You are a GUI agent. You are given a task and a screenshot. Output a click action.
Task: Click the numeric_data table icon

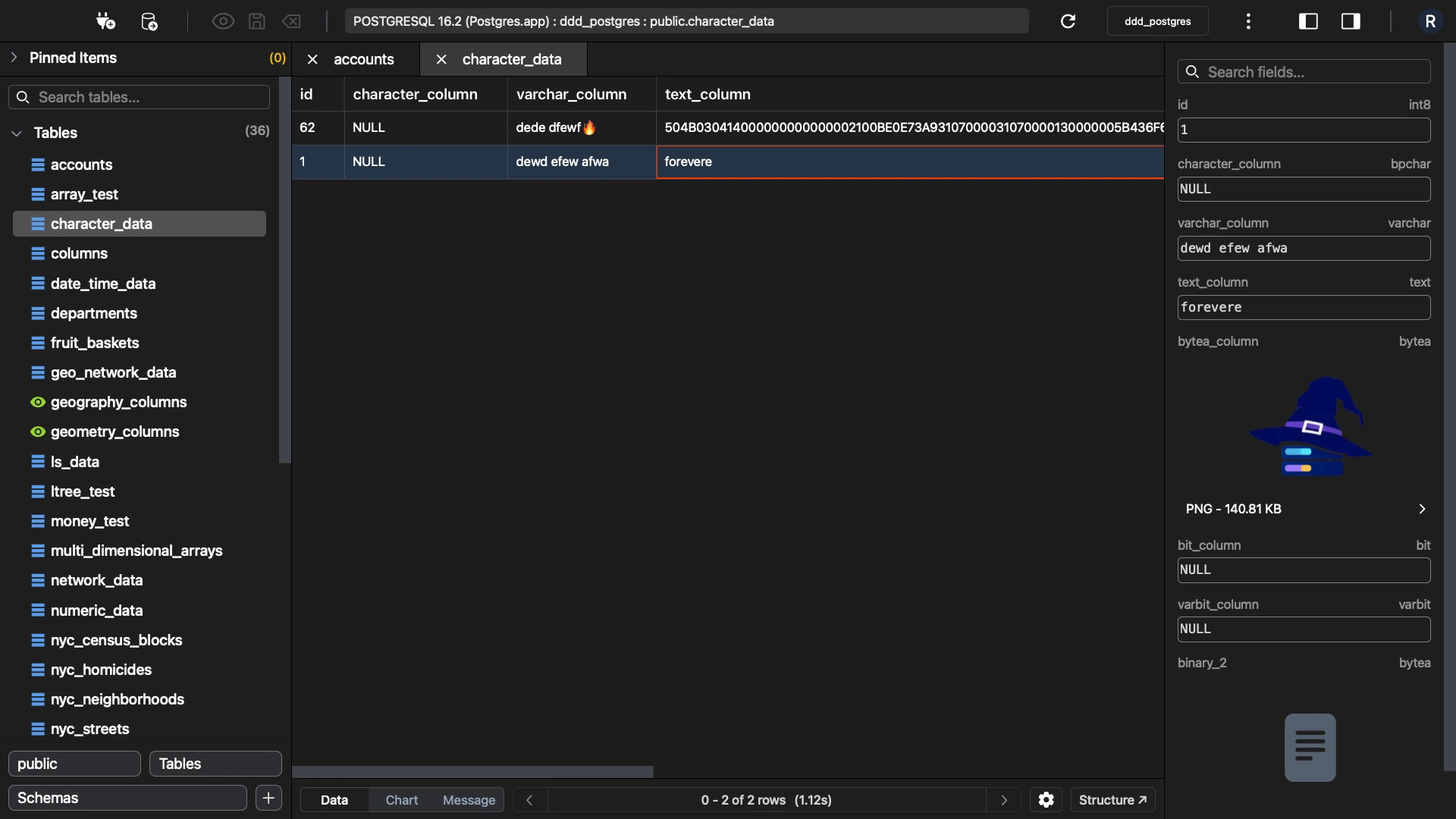(38, 610)
